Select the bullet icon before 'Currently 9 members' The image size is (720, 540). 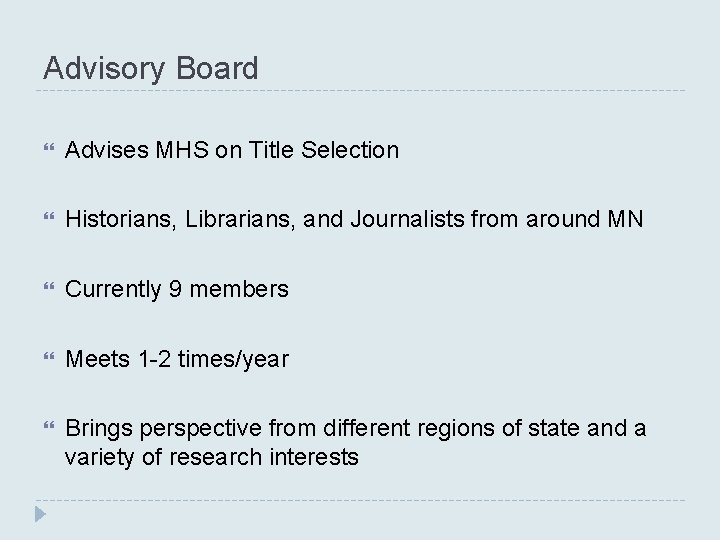coord(43,291)
